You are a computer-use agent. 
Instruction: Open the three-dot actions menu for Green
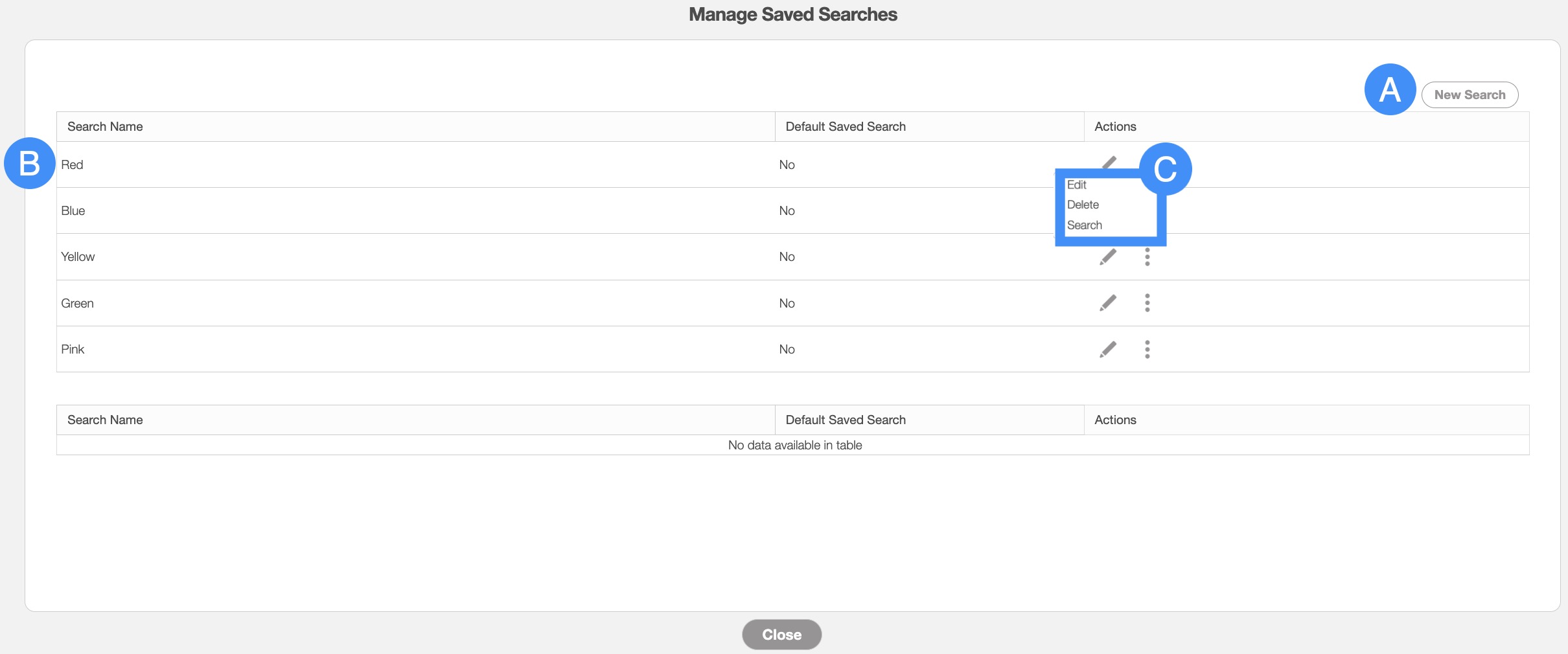click(1147, 303)
